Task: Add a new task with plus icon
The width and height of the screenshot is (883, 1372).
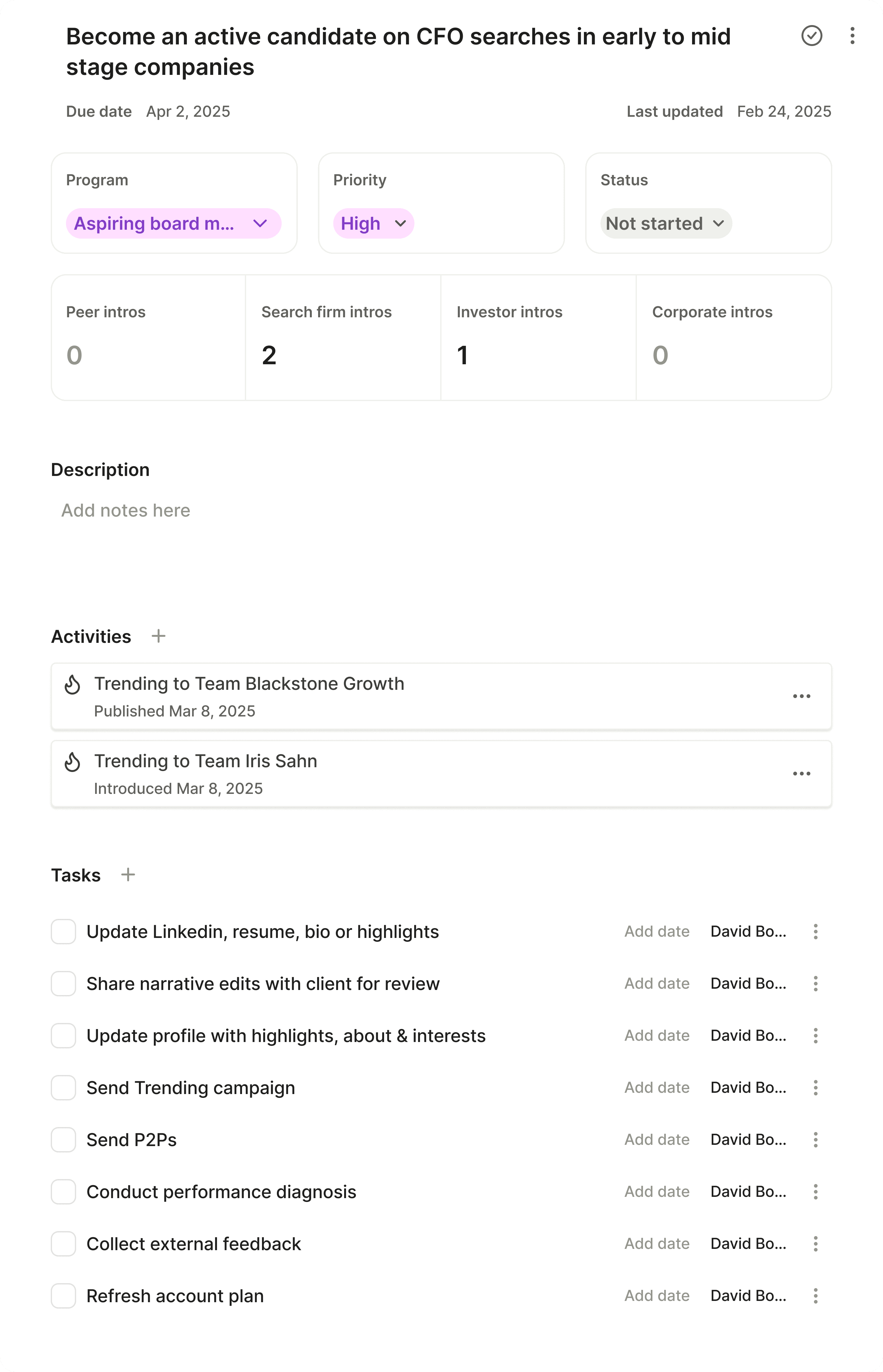Action: tap(128, 875)
